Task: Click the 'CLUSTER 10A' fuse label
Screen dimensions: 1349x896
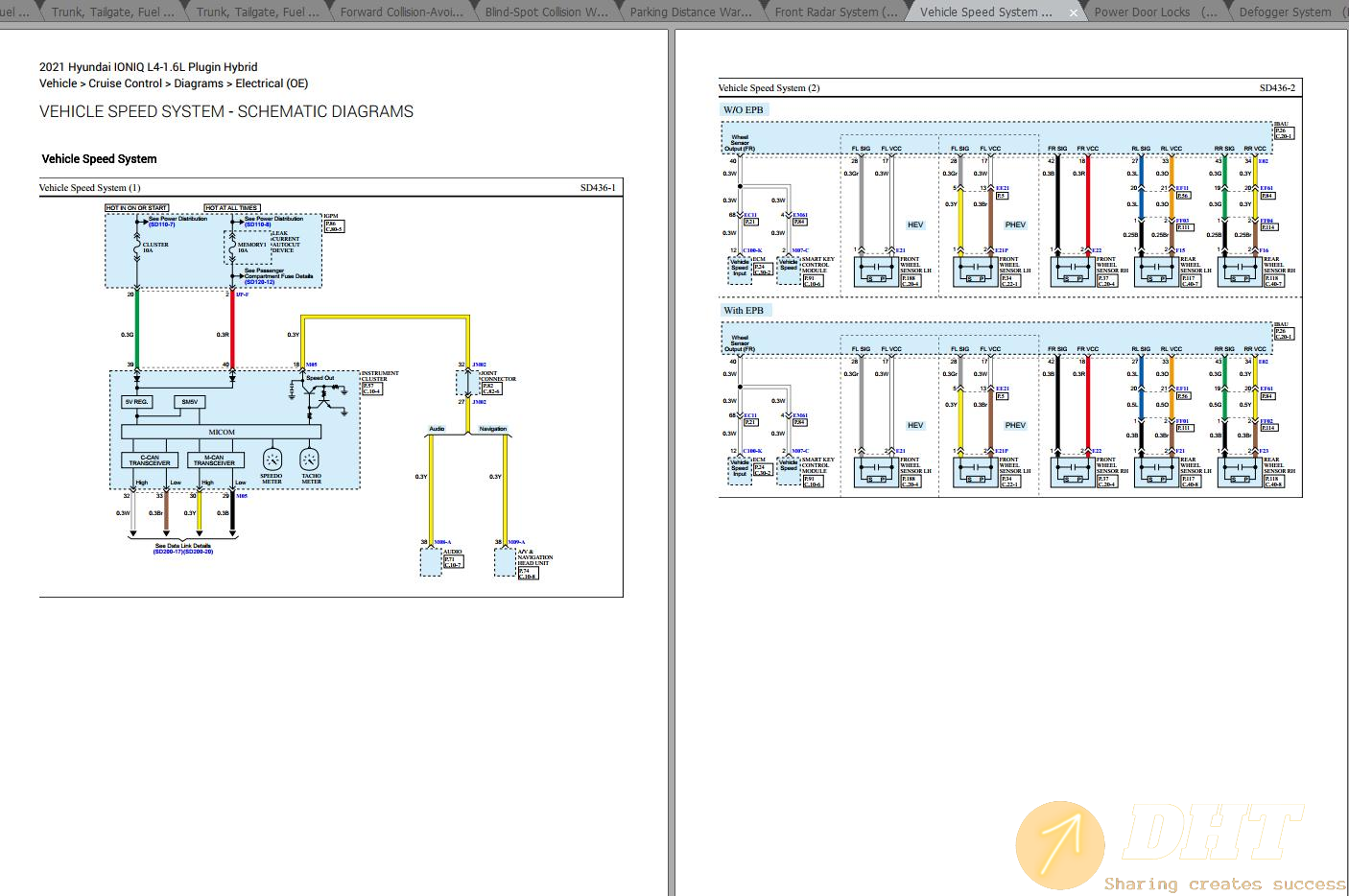Action: 155,248
